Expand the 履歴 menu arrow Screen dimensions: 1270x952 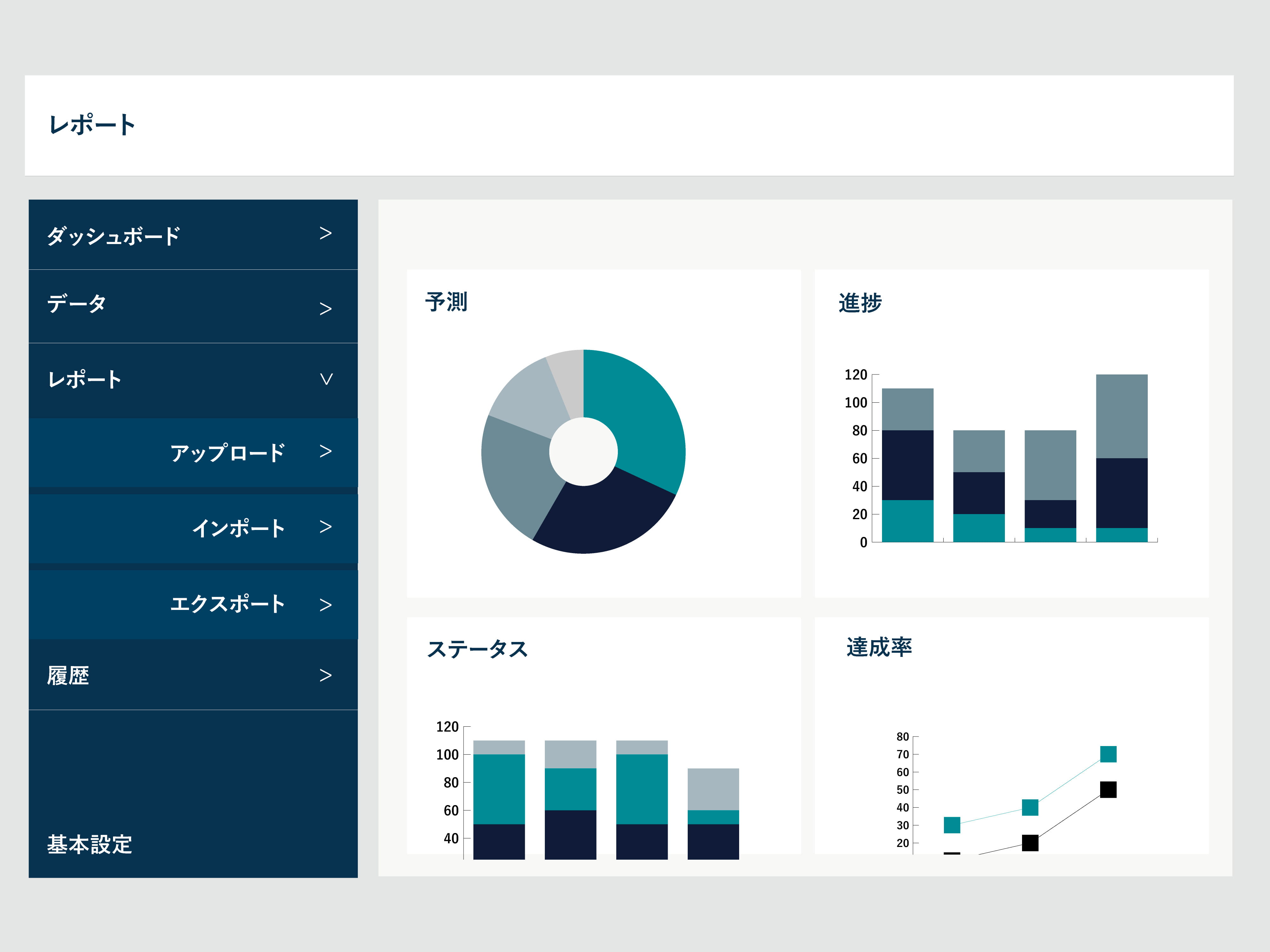click(325, 675)
